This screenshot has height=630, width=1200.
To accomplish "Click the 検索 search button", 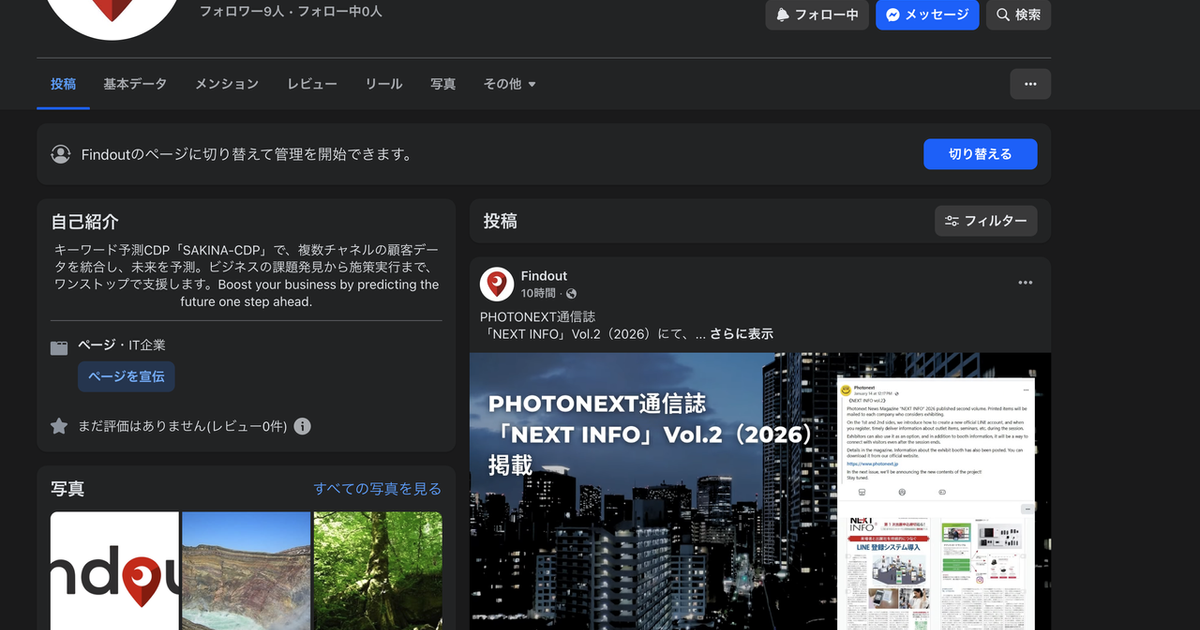I will point(1018,15).
